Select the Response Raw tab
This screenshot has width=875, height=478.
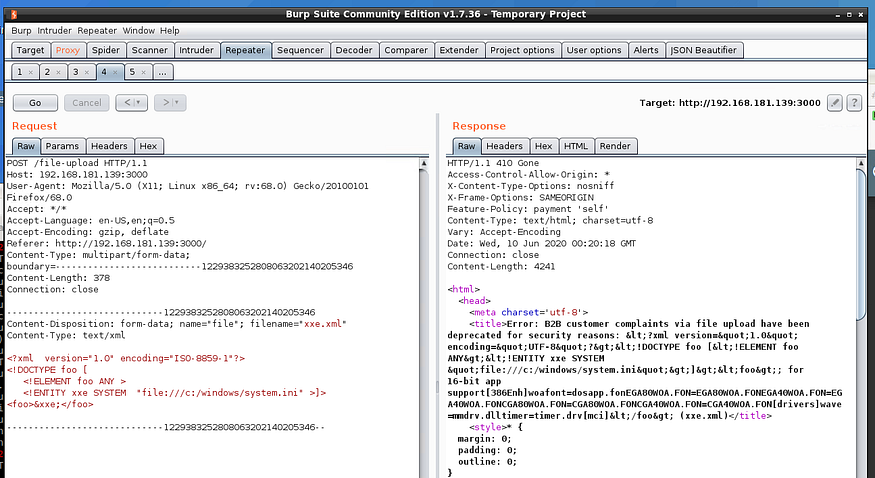[x=467, y=146]
